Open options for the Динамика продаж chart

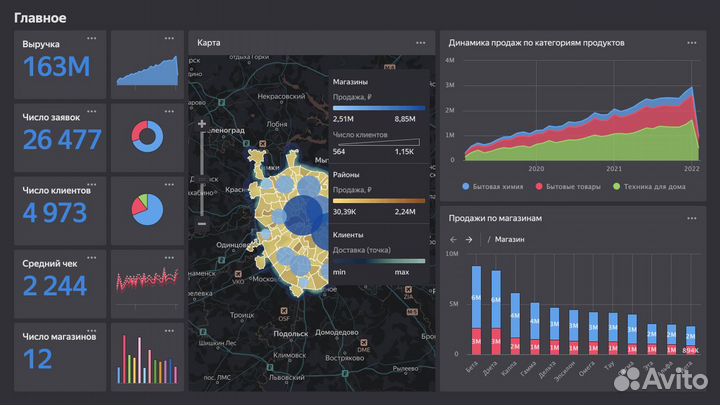691,42
